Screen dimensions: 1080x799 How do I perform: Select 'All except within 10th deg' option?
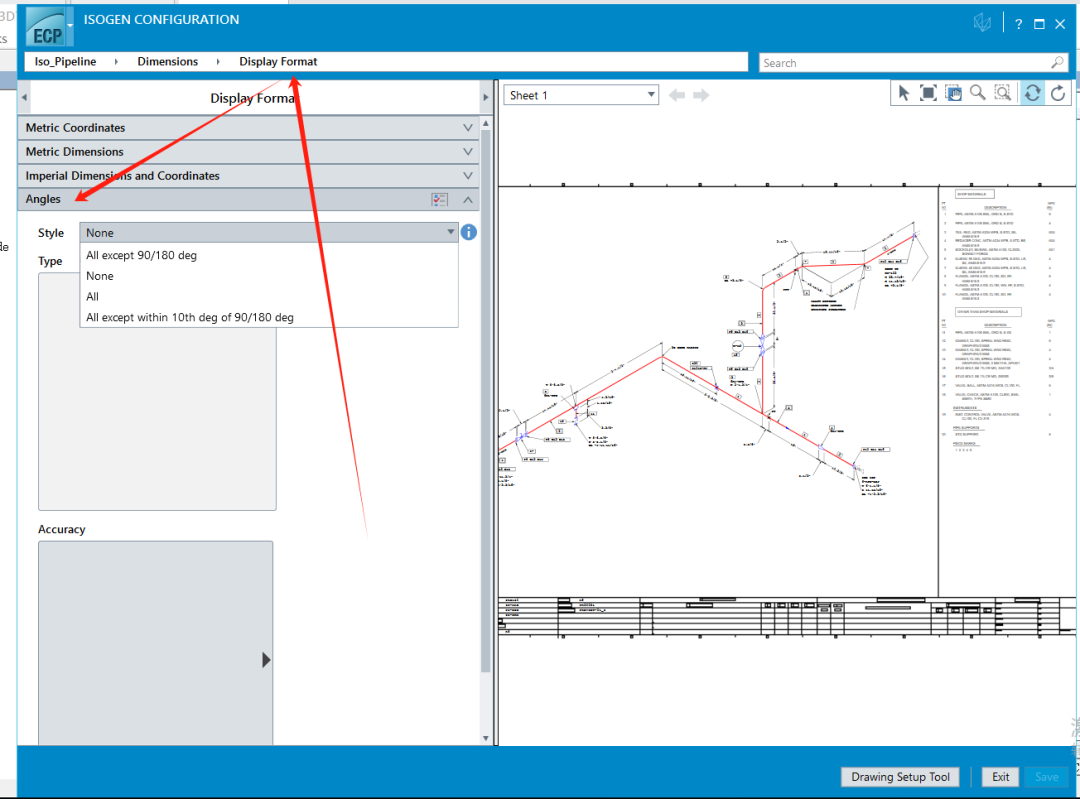(269, 317)
